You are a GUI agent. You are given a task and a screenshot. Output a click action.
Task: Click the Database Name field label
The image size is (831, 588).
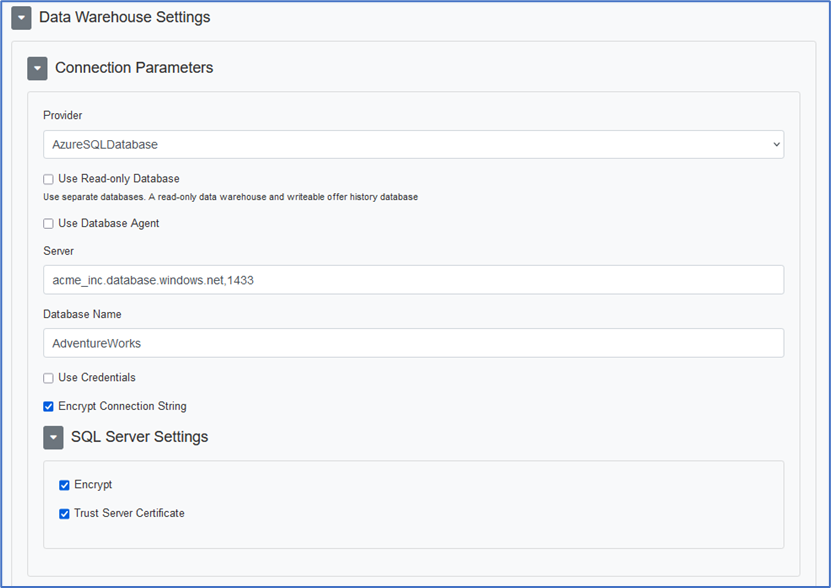(x=82, y=314)
